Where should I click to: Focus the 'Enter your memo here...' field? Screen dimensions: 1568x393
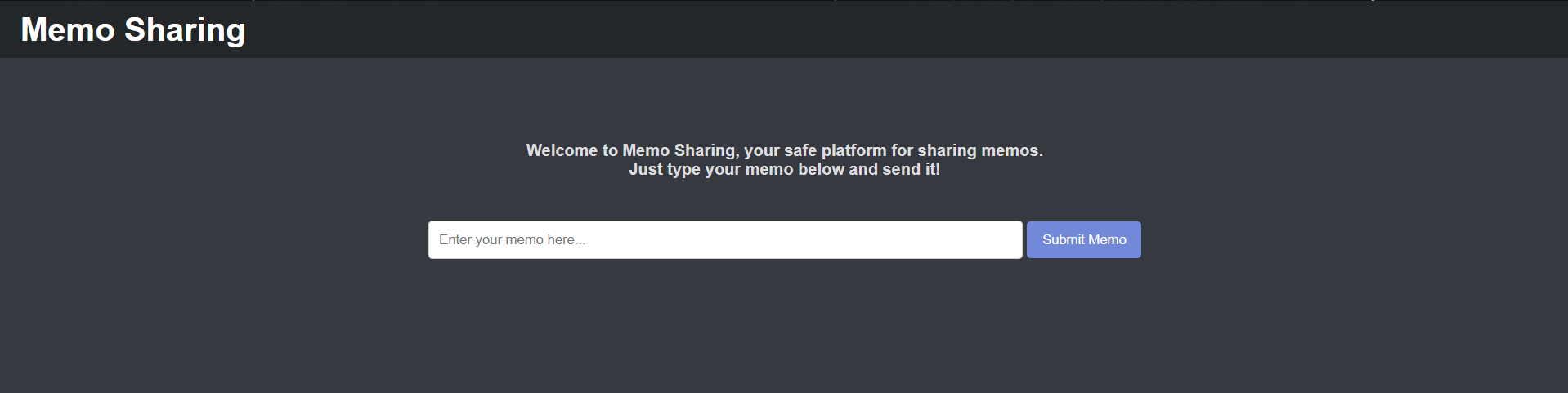click(725, 239)
